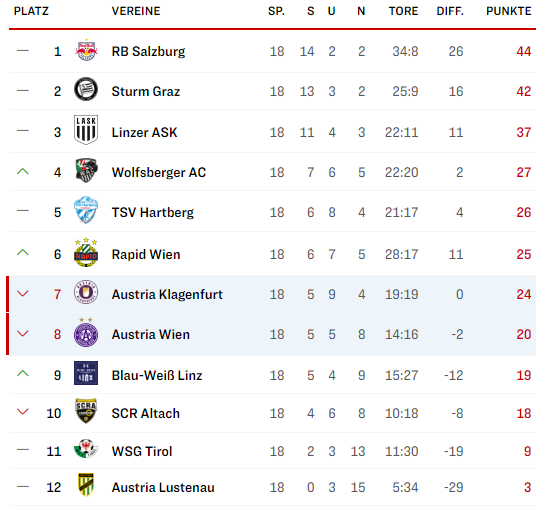Click the Blau-Weiß Linz square logo
The width and height of the screenshot is (549, 507).
(86, 373)
